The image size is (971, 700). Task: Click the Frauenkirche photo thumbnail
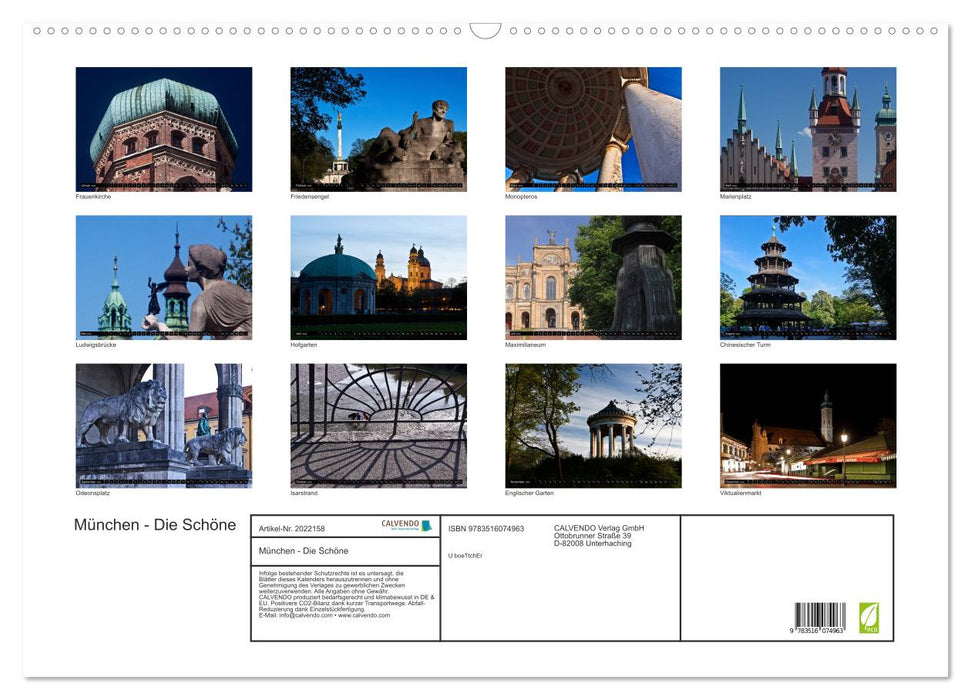point(163,128)
